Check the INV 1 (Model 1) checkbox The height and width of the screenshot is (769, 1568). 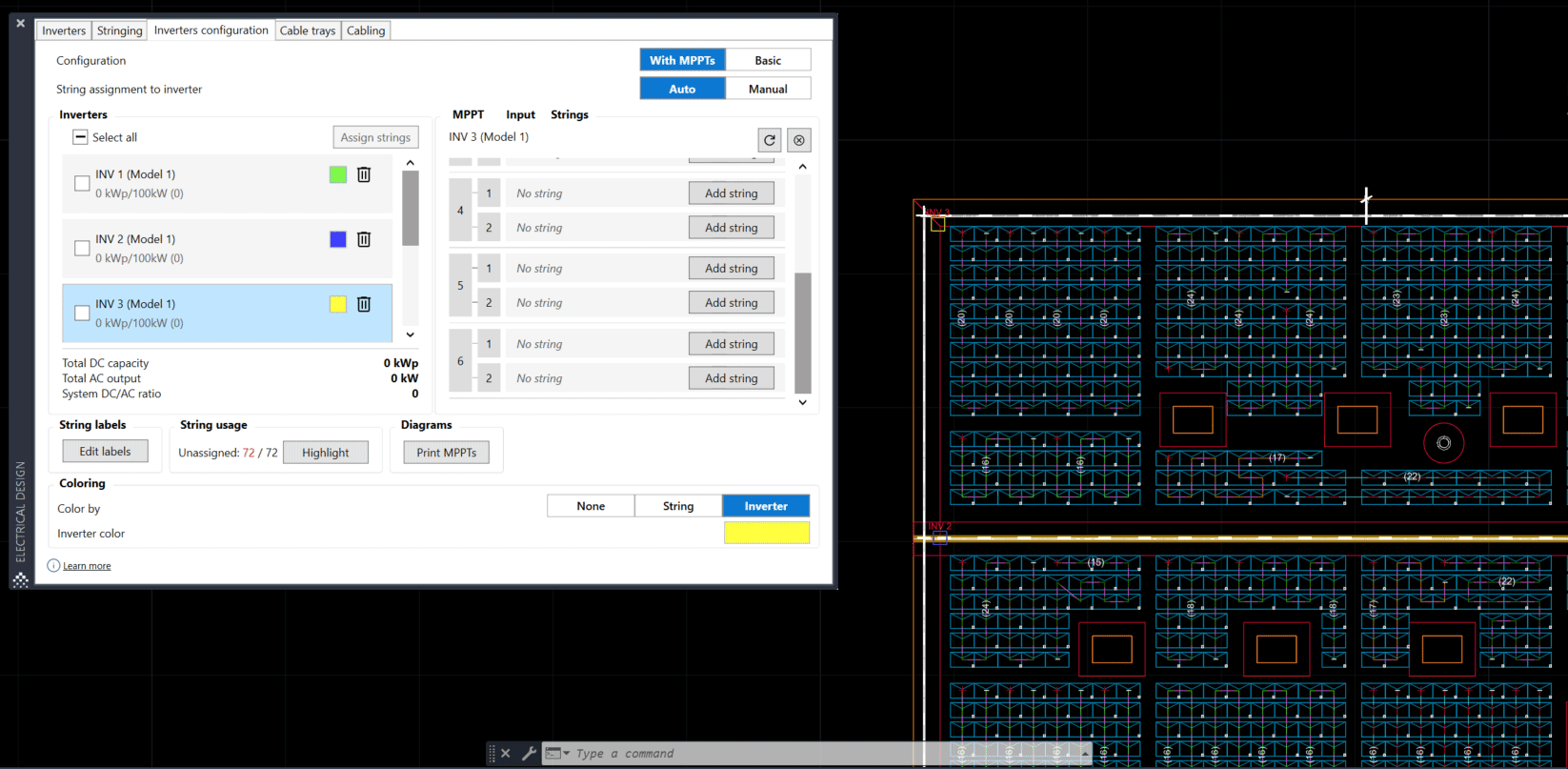tap(82, 183)
